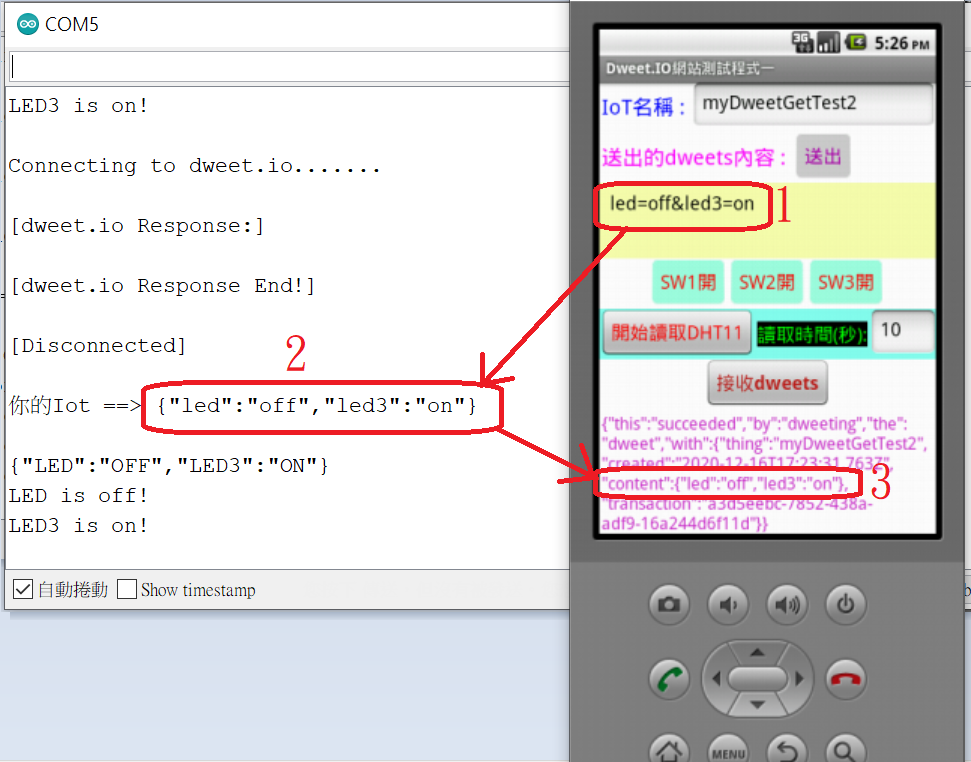
Task: Enable the Show timestamp checkbox
Action: coord(127,589)
